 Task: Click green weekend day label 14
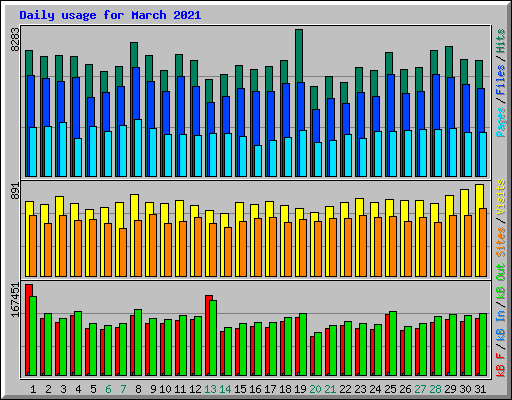(x=225, y=389)
